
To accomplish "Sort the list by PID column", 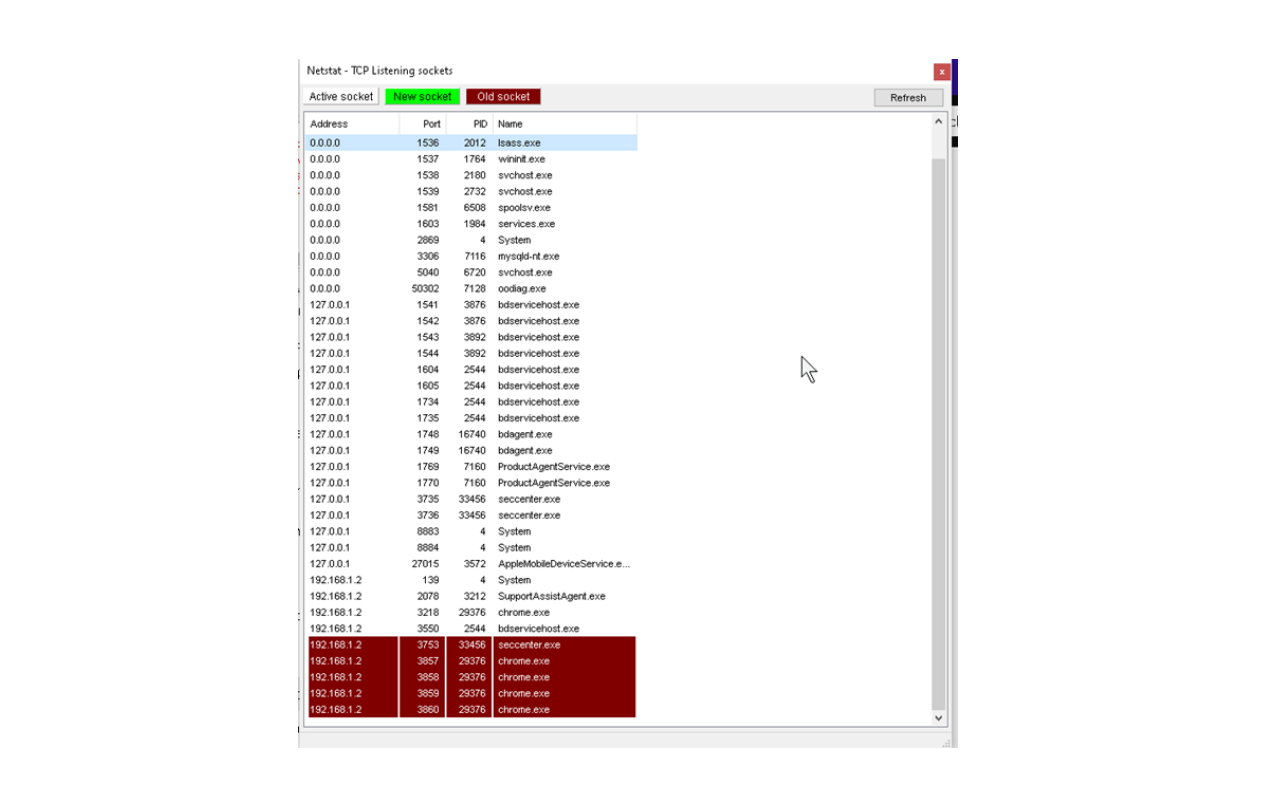I will (478, 123).
